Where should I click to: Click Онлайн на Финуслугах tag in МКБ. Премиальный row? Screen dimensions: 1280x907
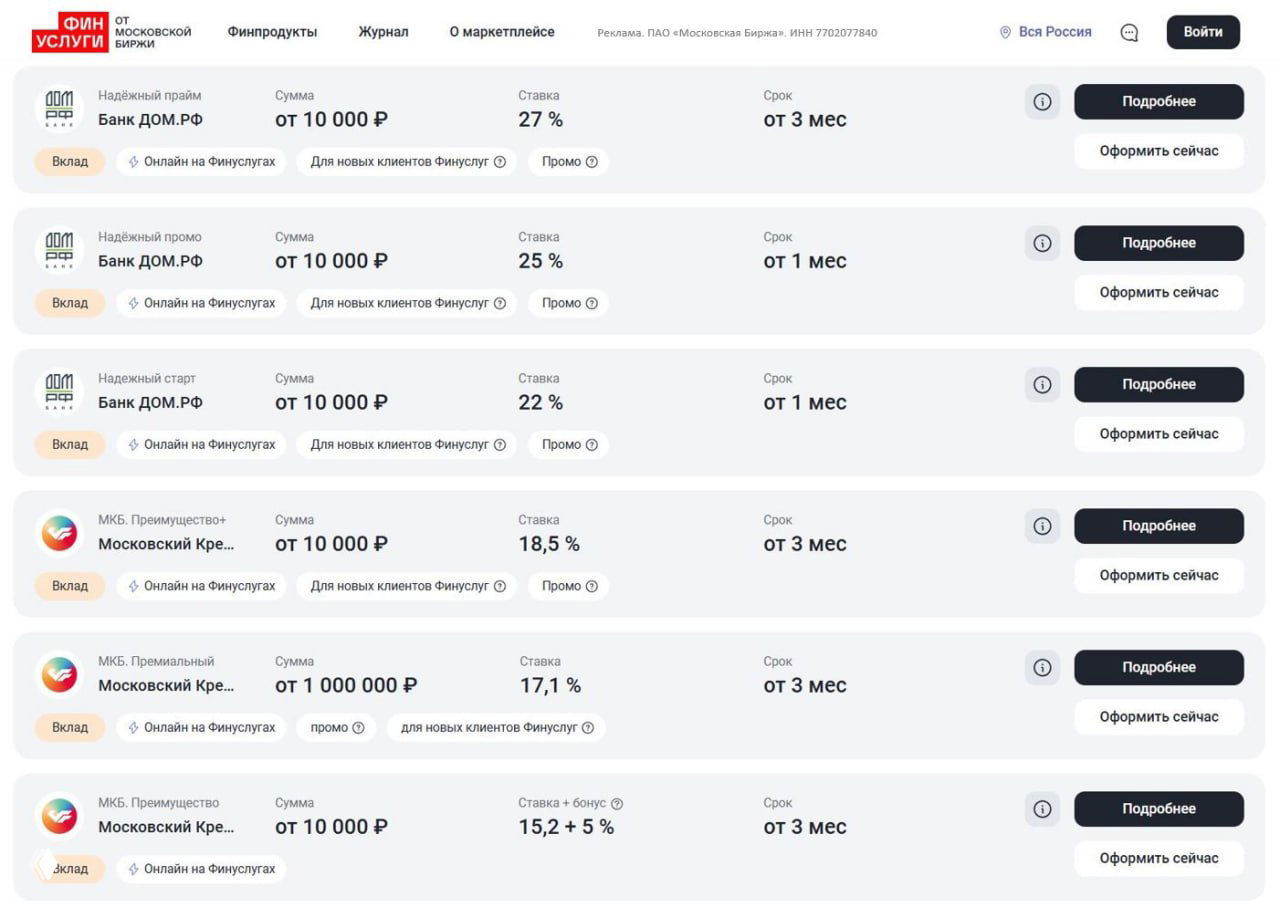[x=201, y=727]
